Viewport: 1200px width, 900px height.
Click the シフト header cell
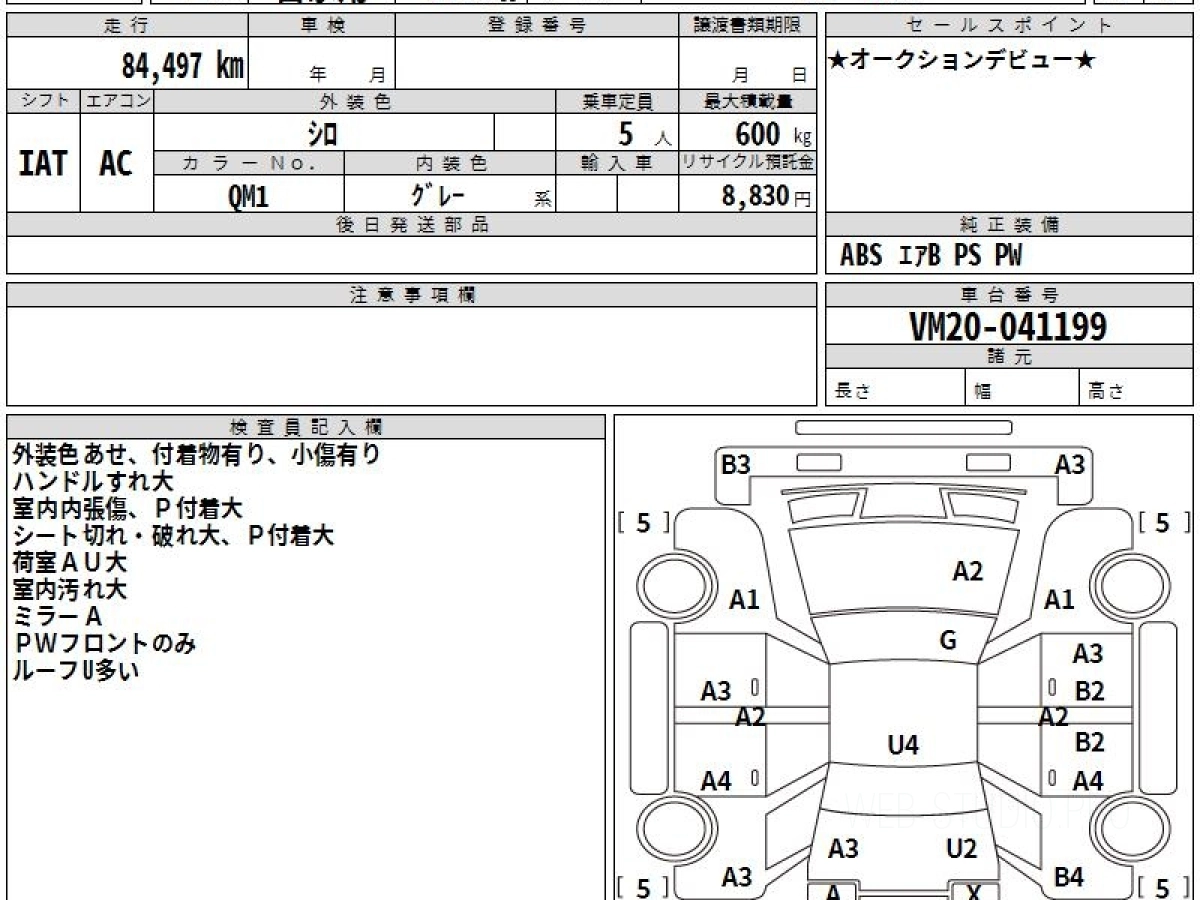pyautogui.click(x=43, y=101)
